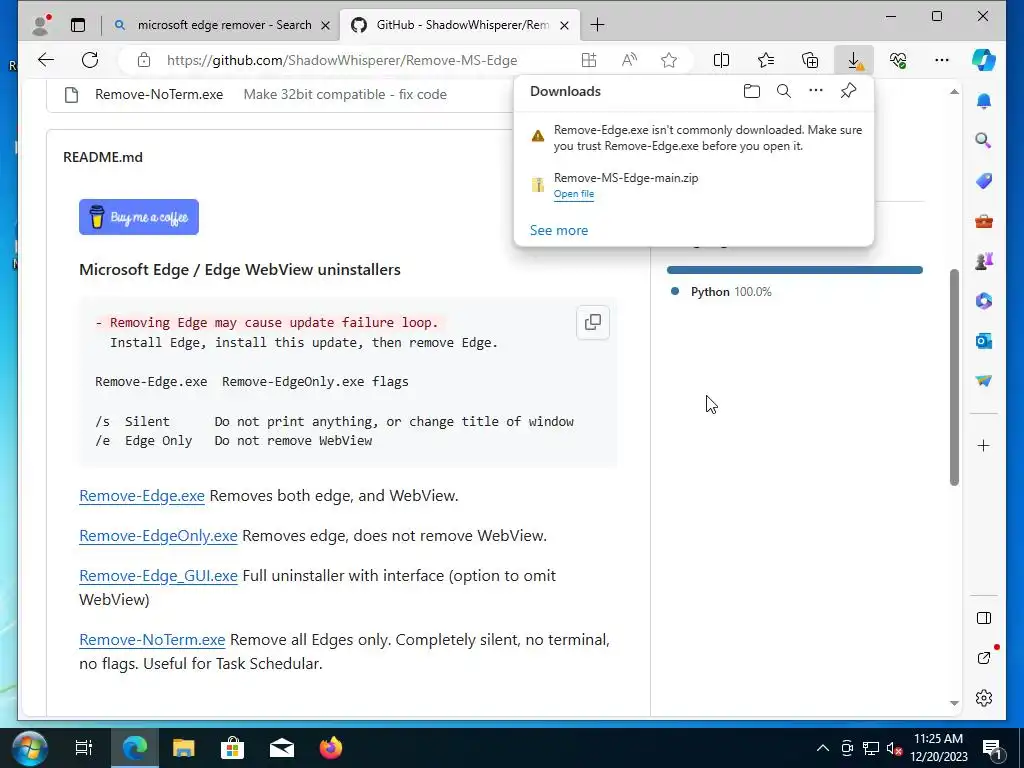This screenshot has height=768, width=1024.
Task: Refresh the current page
Action: tap(90, 60)
